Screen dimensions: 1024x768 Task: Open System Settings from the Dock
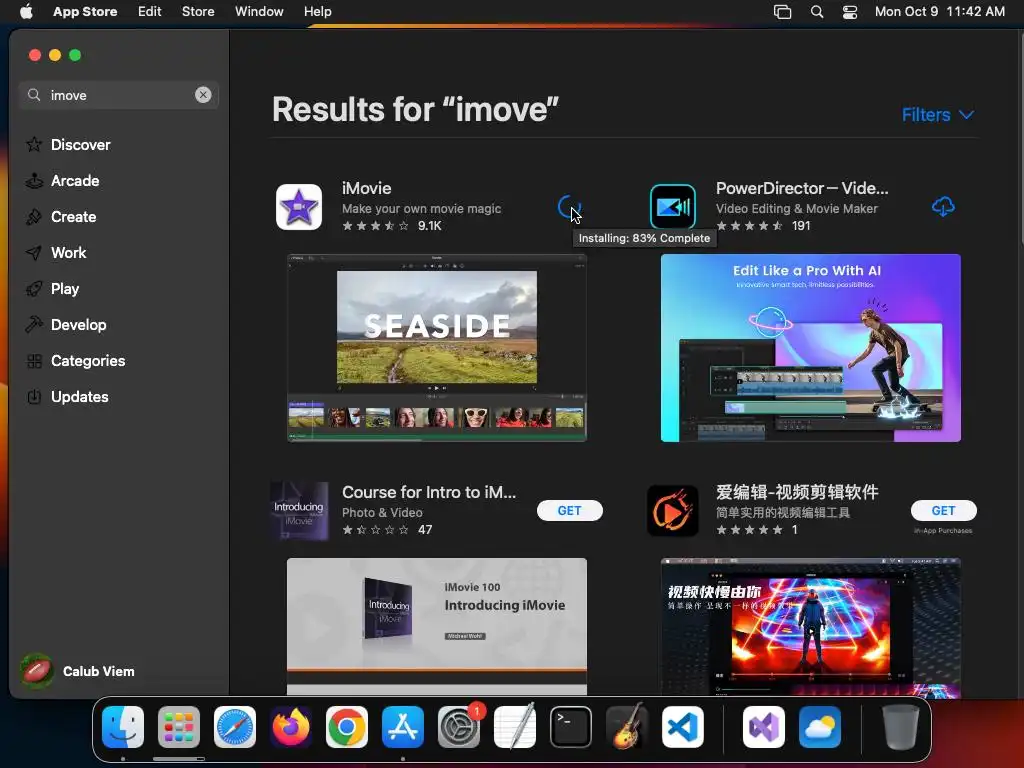(458, 727)
